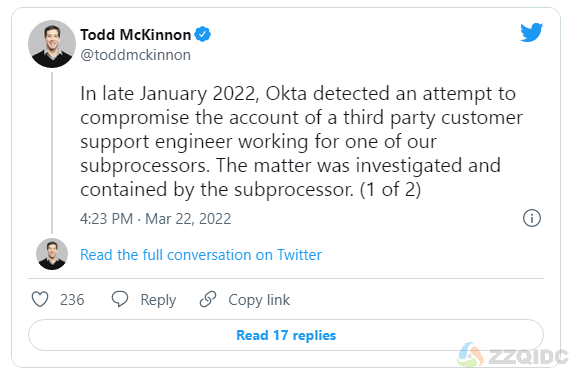
Task: Click the tweet body text about Okta
Action: [301, 142]
